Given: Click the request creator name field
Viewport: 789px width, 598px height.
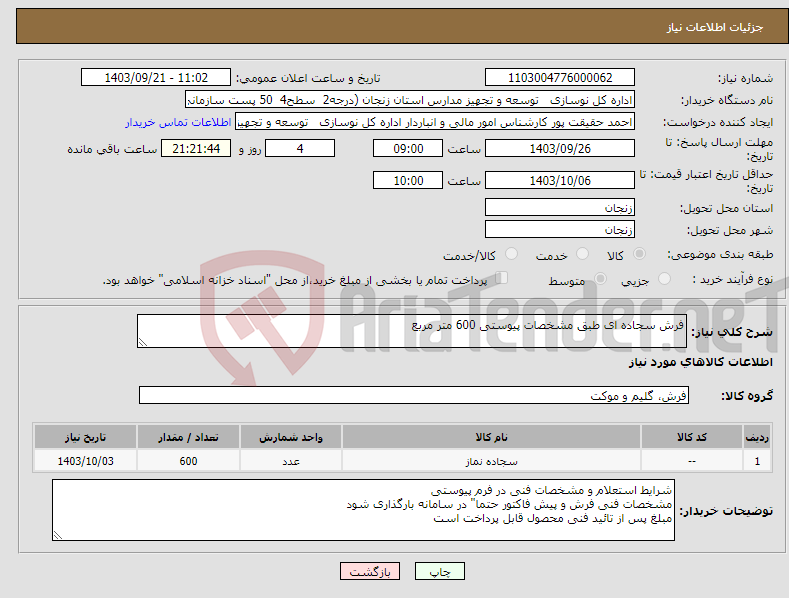Looking at the screenshot, I should pyautogui.click(x=435, y=122).
